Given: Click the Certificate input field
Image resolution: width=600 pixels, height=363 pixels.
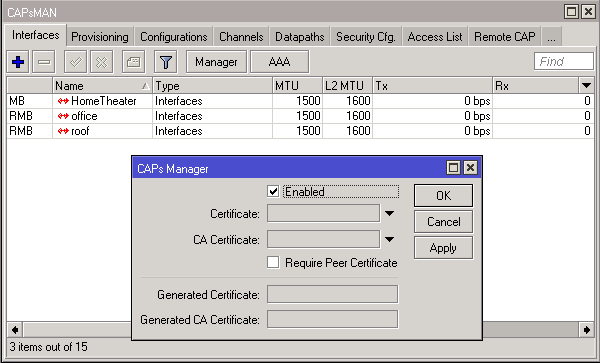Looking at the screenshot, I should pos(323,213).
